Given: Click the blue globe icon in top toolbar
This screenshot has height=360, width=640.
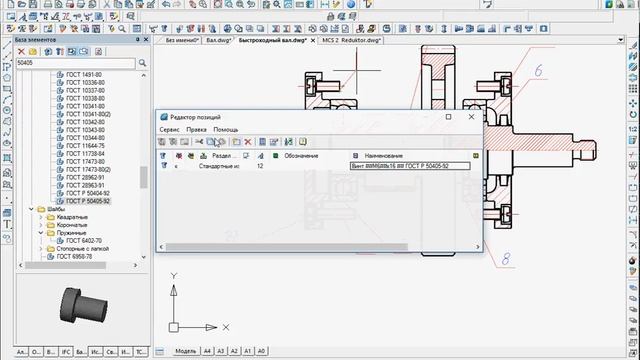Looking at the screenshot, I should click(x=351, y=4).
